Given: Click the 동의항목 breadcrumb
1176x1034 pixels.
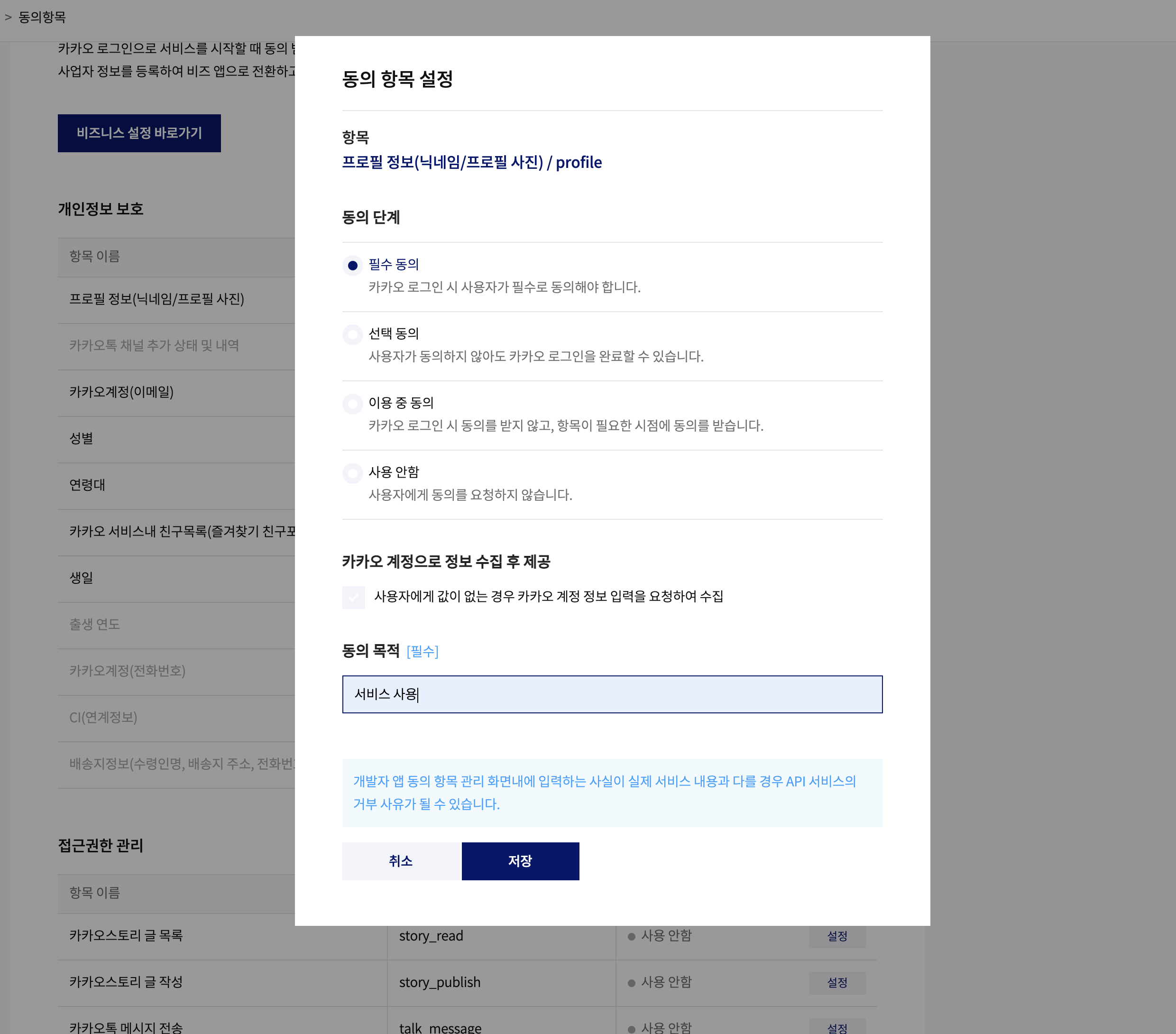Looking at the screenshot, I should (x=42, y=17).
